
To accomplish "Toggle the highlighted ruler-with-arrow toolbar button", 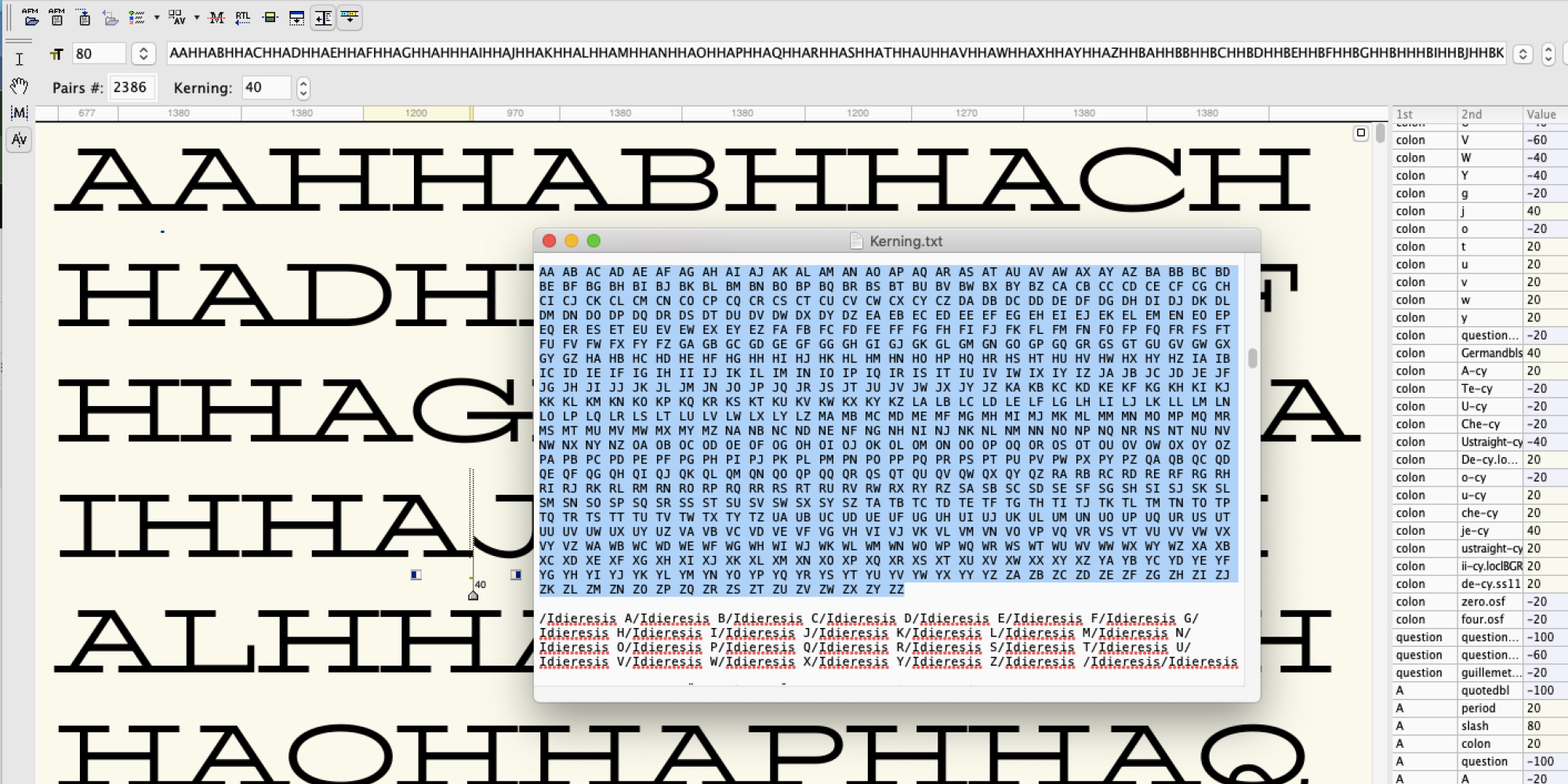I will 350,17.
